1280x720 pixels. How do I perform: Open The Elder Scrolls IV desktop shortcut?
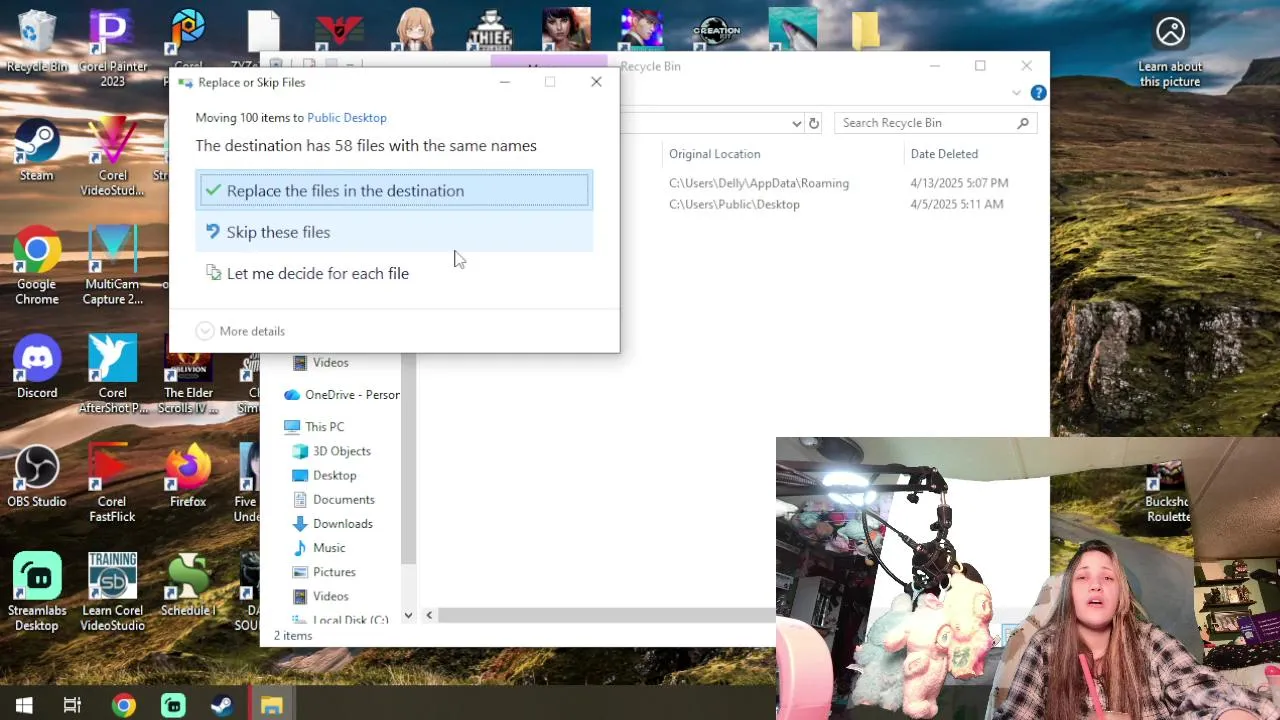188,374
